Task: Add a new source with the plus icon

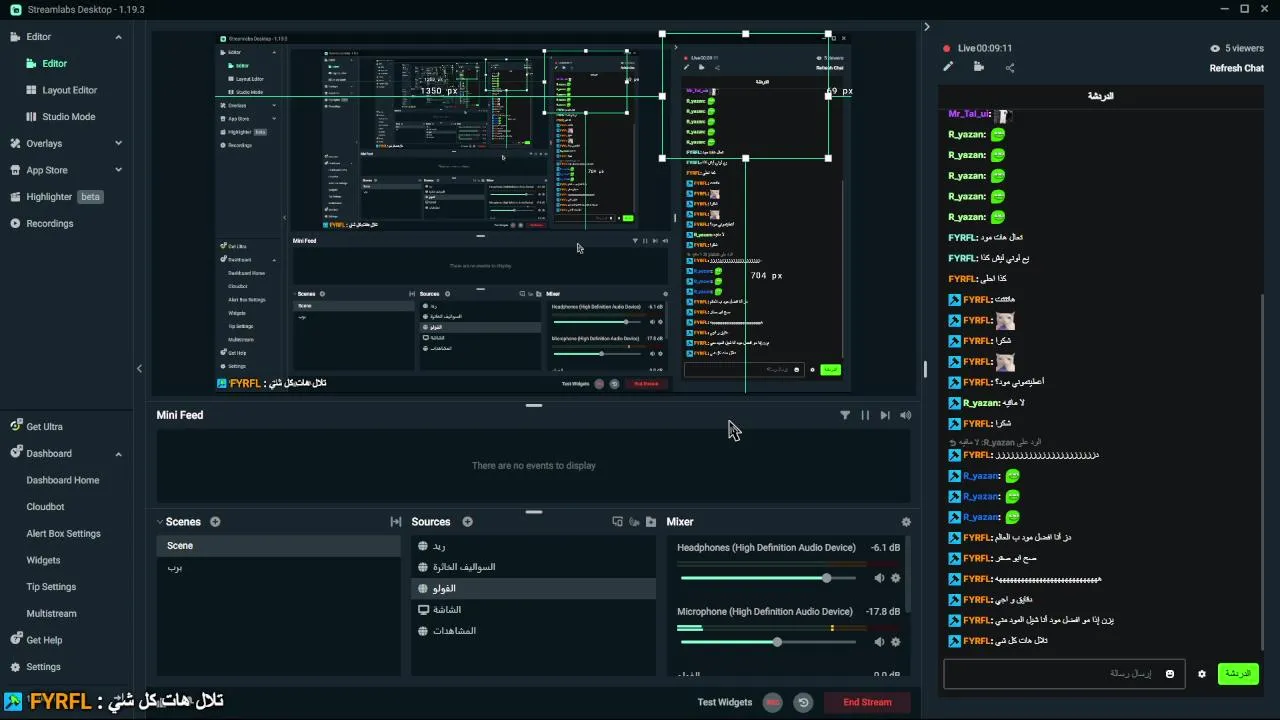Action: 467,522
